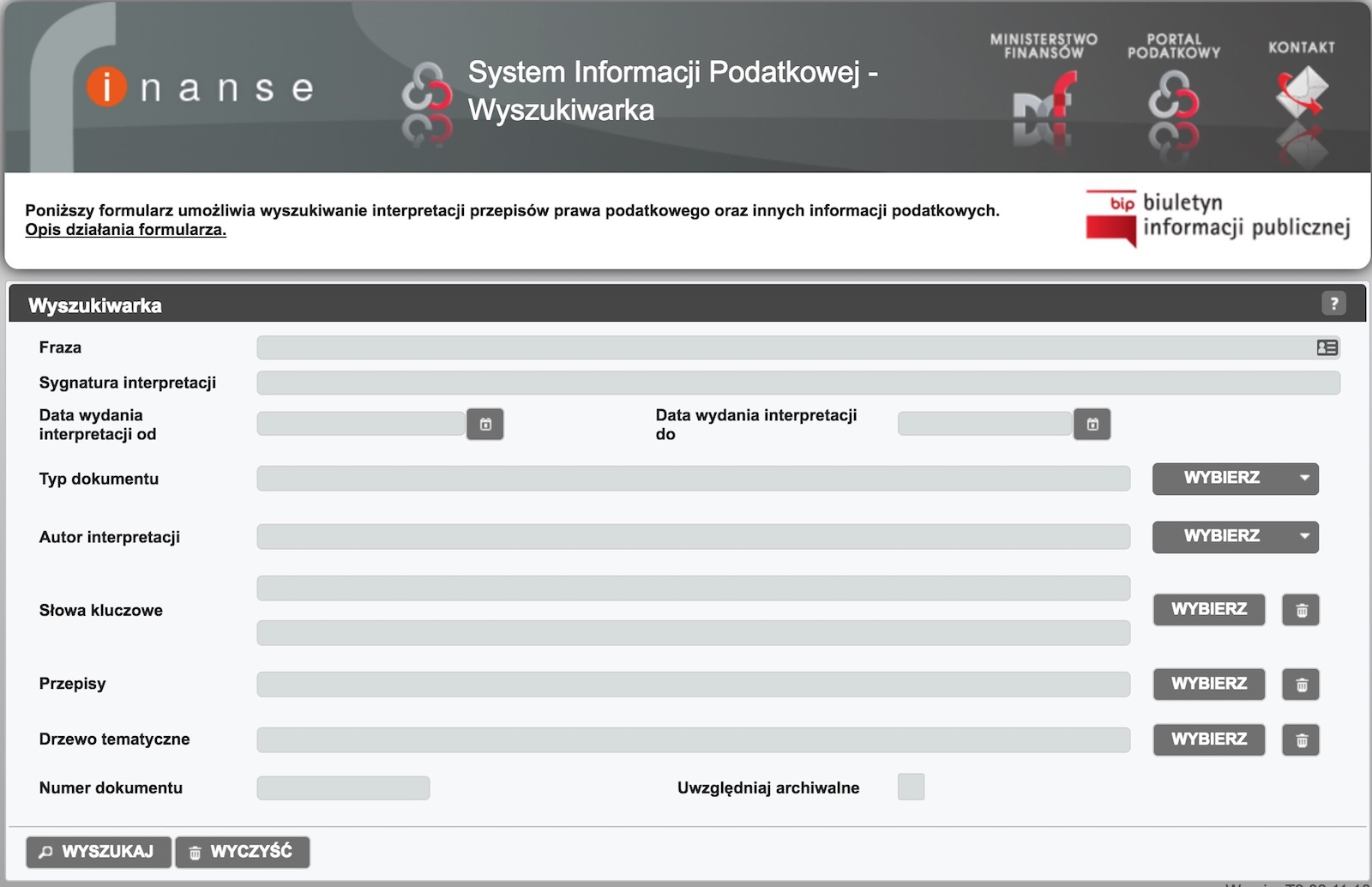Click the Drzewo tematyczne text field
The image size is (1372, 887).
[694, 740]
